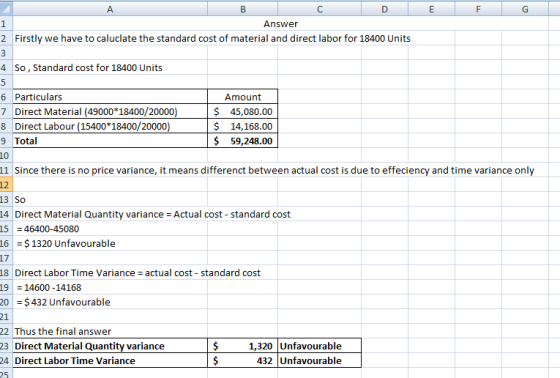Select column B header

tap(242, 9)
